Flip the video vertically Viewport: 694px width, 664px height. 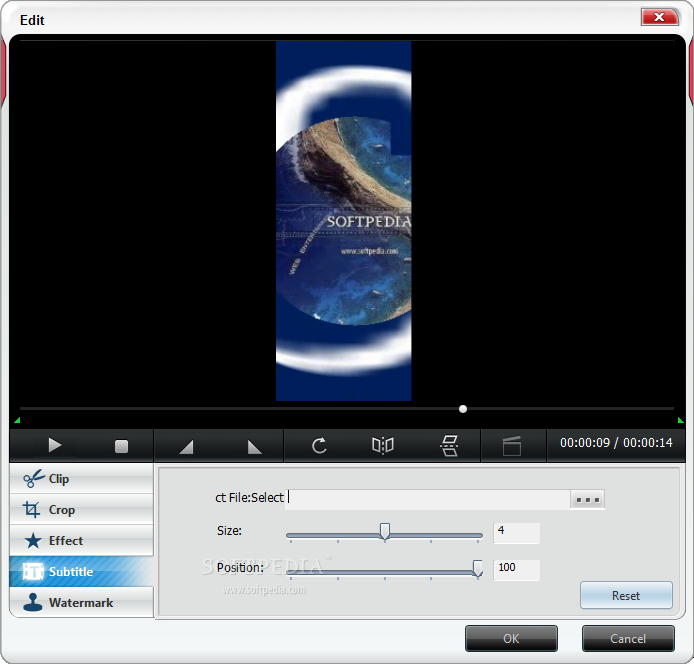point(449,445)
